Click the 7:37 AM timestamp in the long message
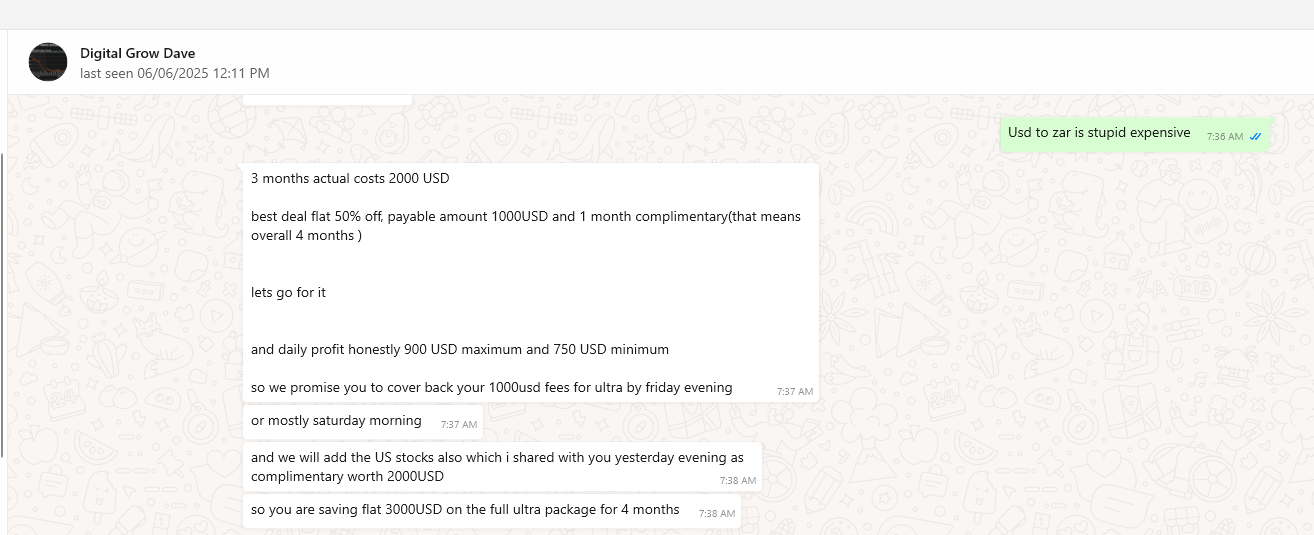 (x=795, y=392)
